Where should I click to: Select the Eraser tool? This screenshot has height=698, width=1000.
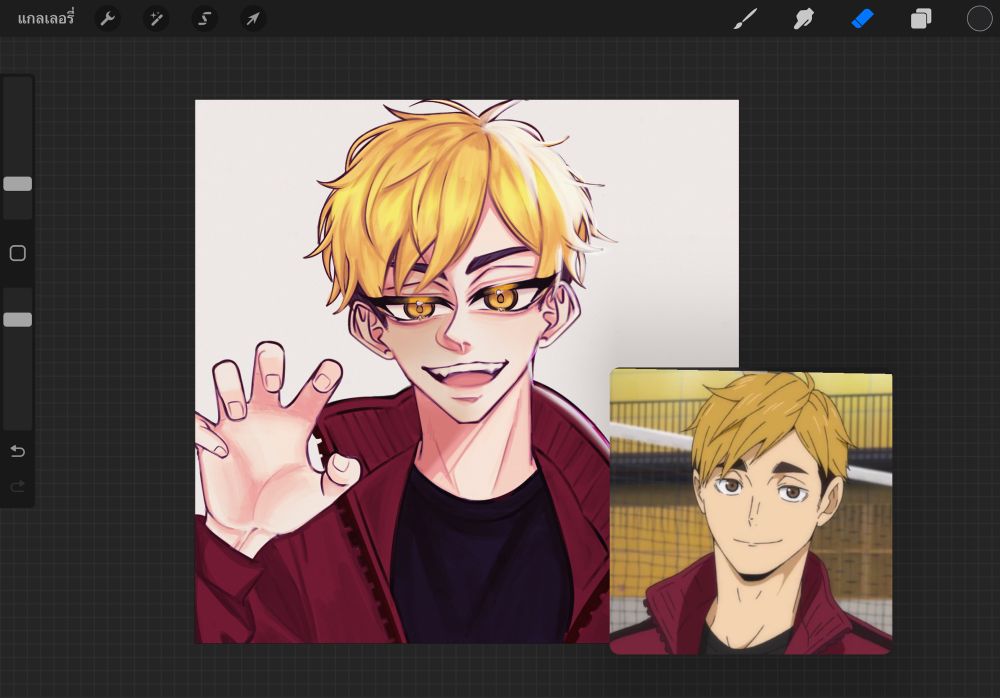pyautogui.click(x=862, y=19)
